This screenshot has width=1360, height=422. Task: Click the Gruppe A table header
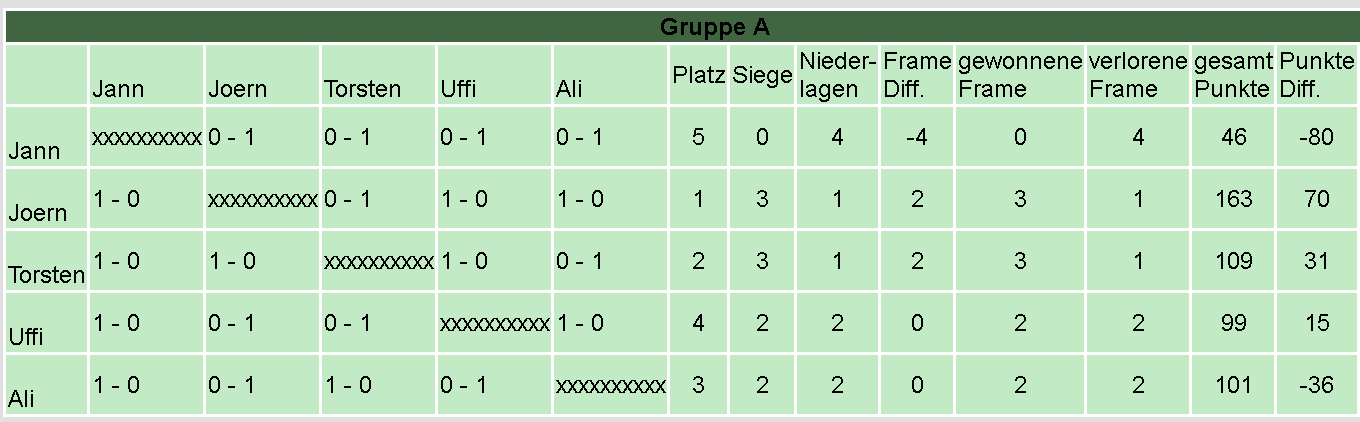(x=714, y=27)
